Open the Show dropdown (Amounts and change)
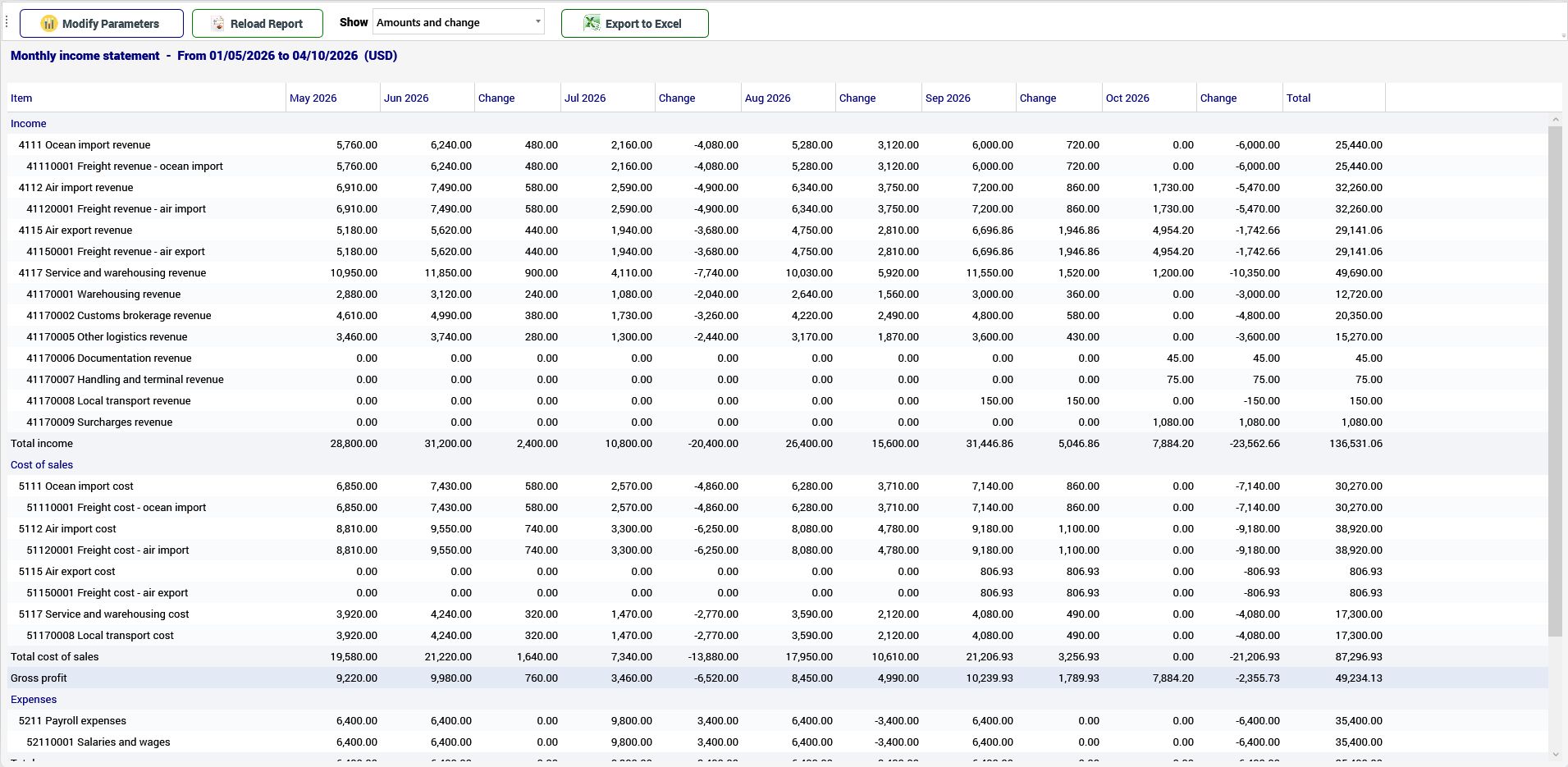This screenshot has height=767, width=1568. [x=459, y=22]
